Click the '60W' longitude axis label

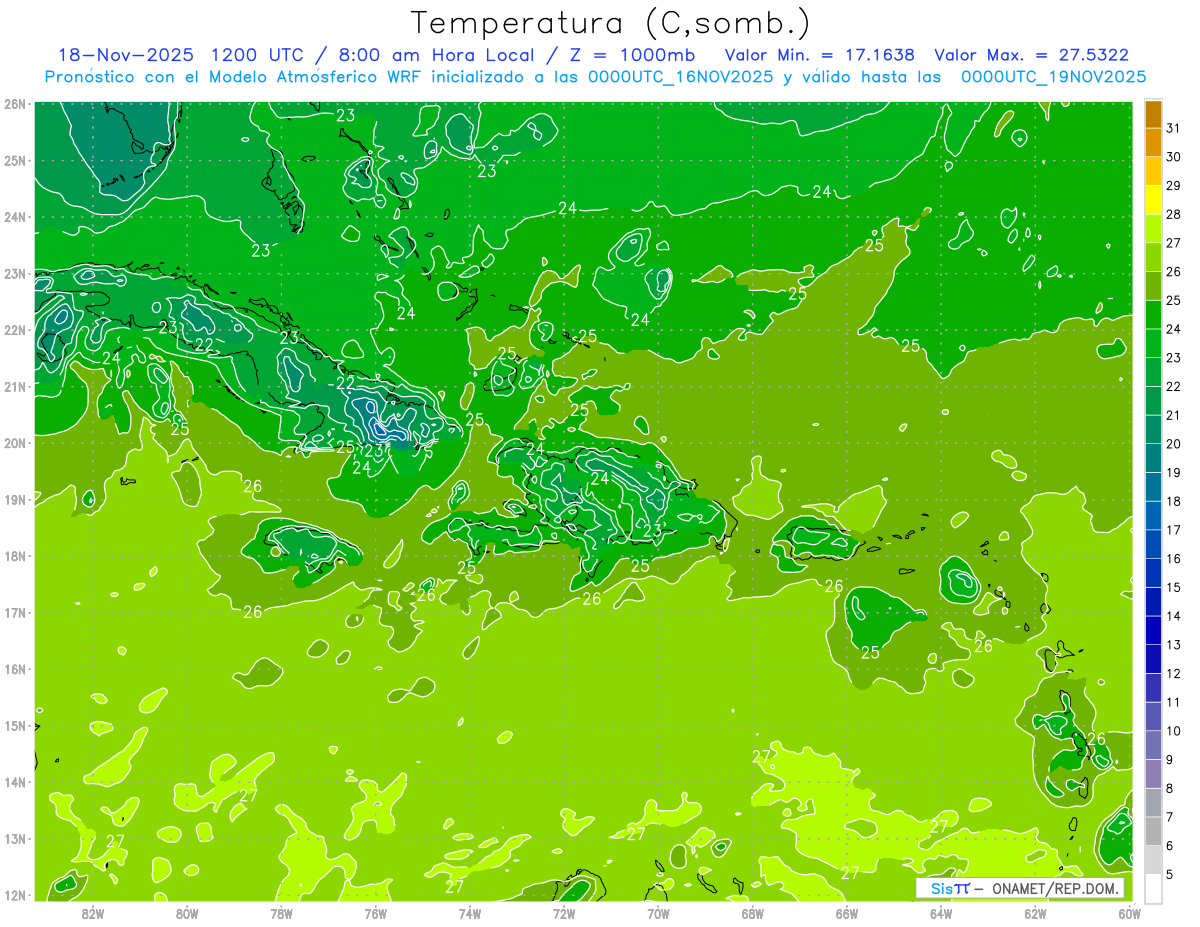(x=1130, y=913)
